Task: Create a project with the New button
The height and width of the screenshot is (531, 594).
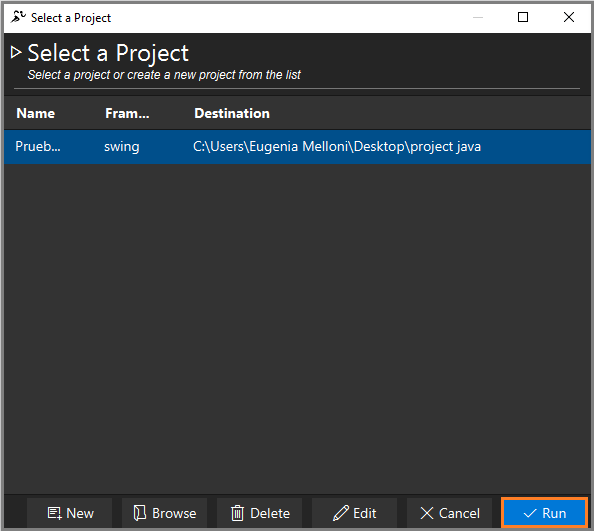Action: point(70,514)
